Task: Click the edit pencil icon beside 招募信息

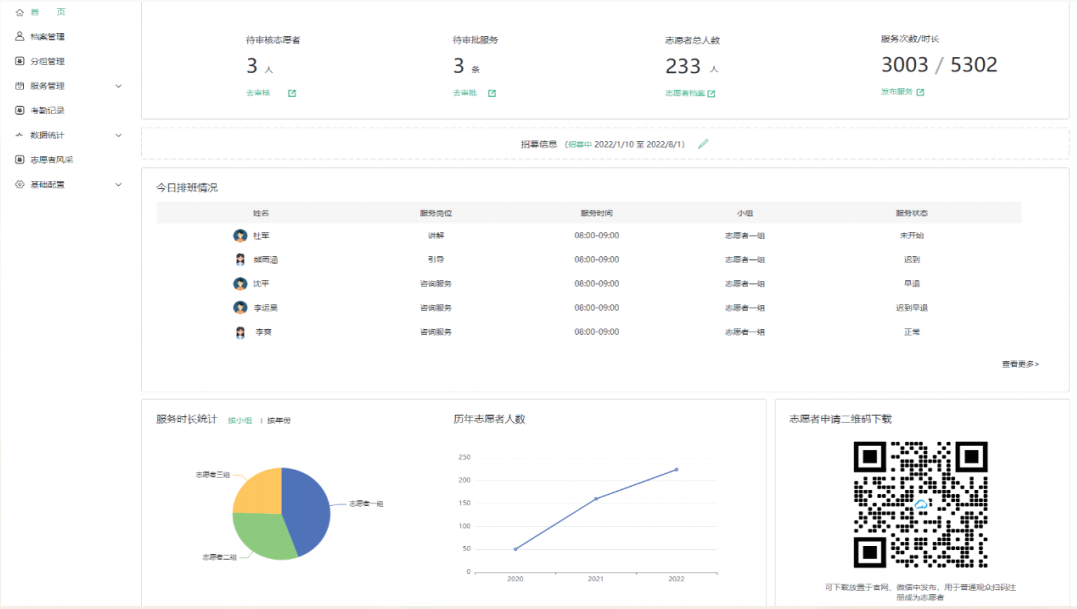Action: click(x=703, y=144)
